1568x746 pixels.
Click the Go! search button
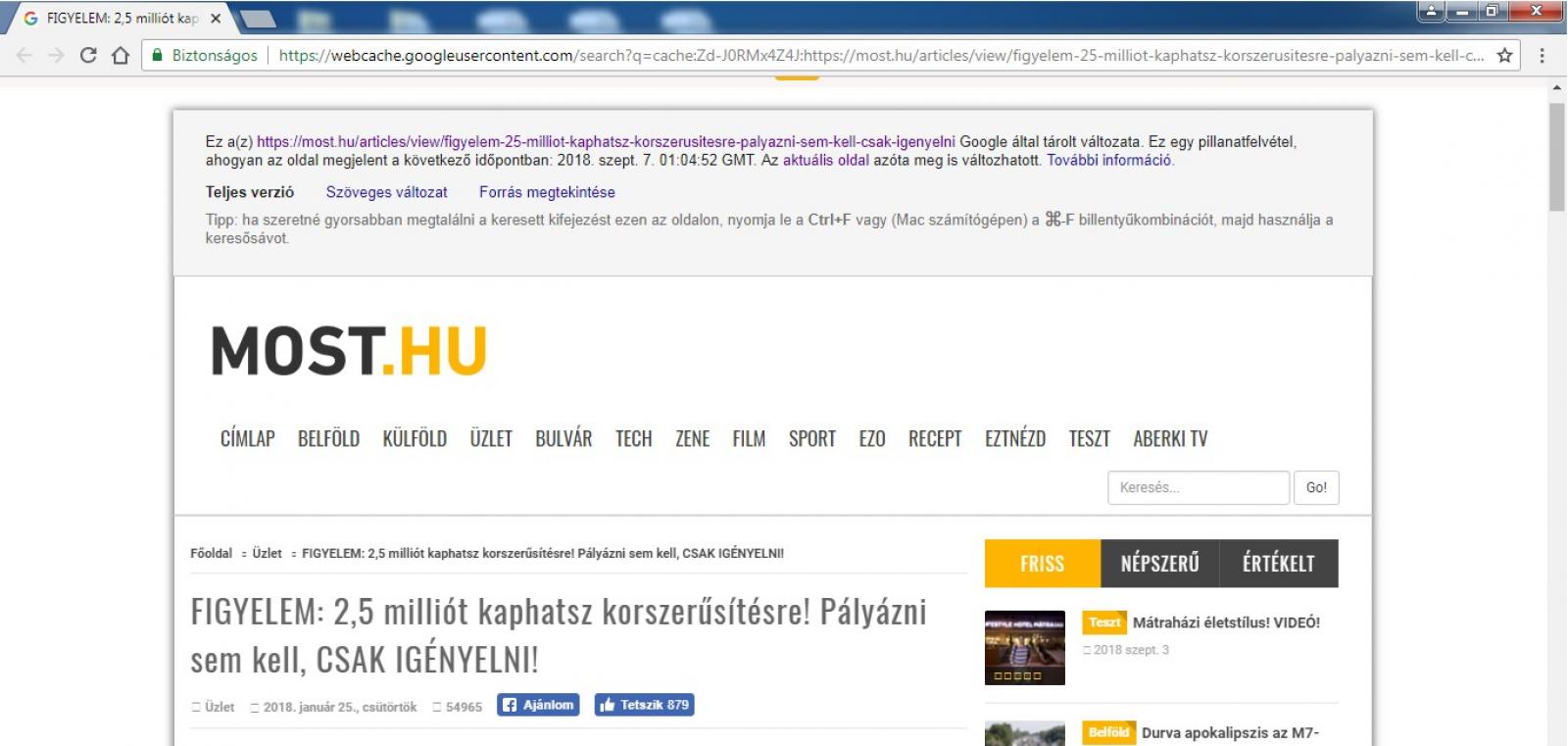click(x=1316, y=487)
